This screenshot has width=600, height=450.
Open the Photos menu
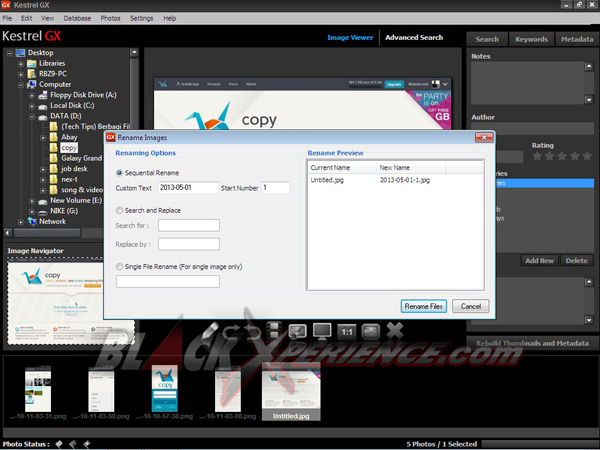(110, 18)
